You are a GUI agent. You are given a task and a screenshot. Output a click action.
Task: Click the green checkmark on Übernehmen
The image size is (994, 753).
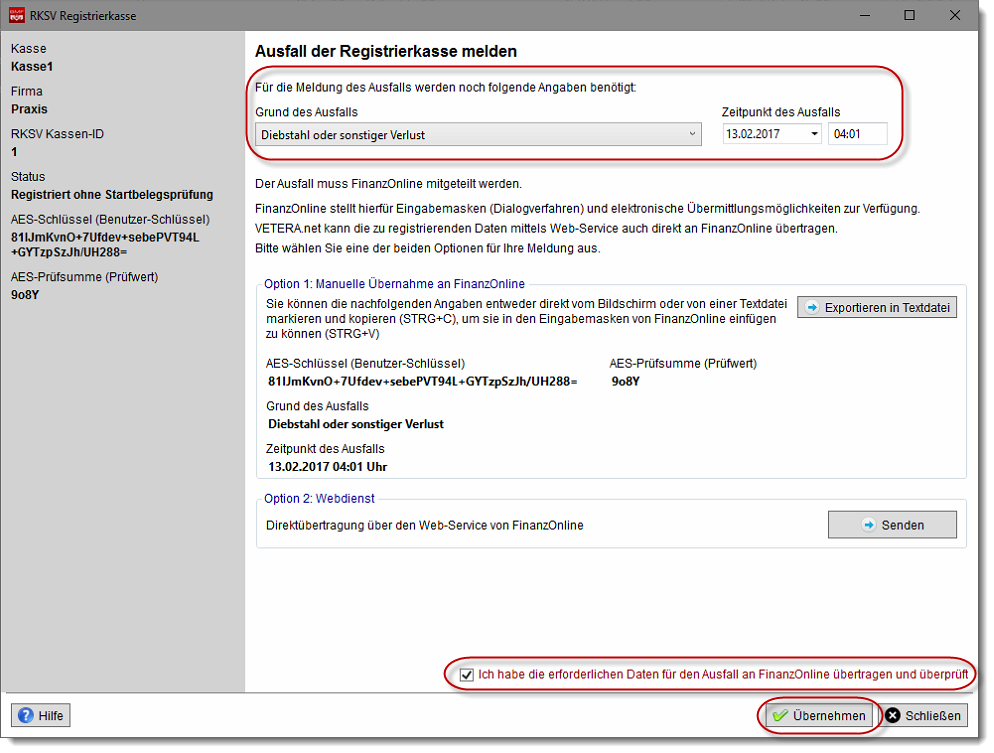click(780, 716)
